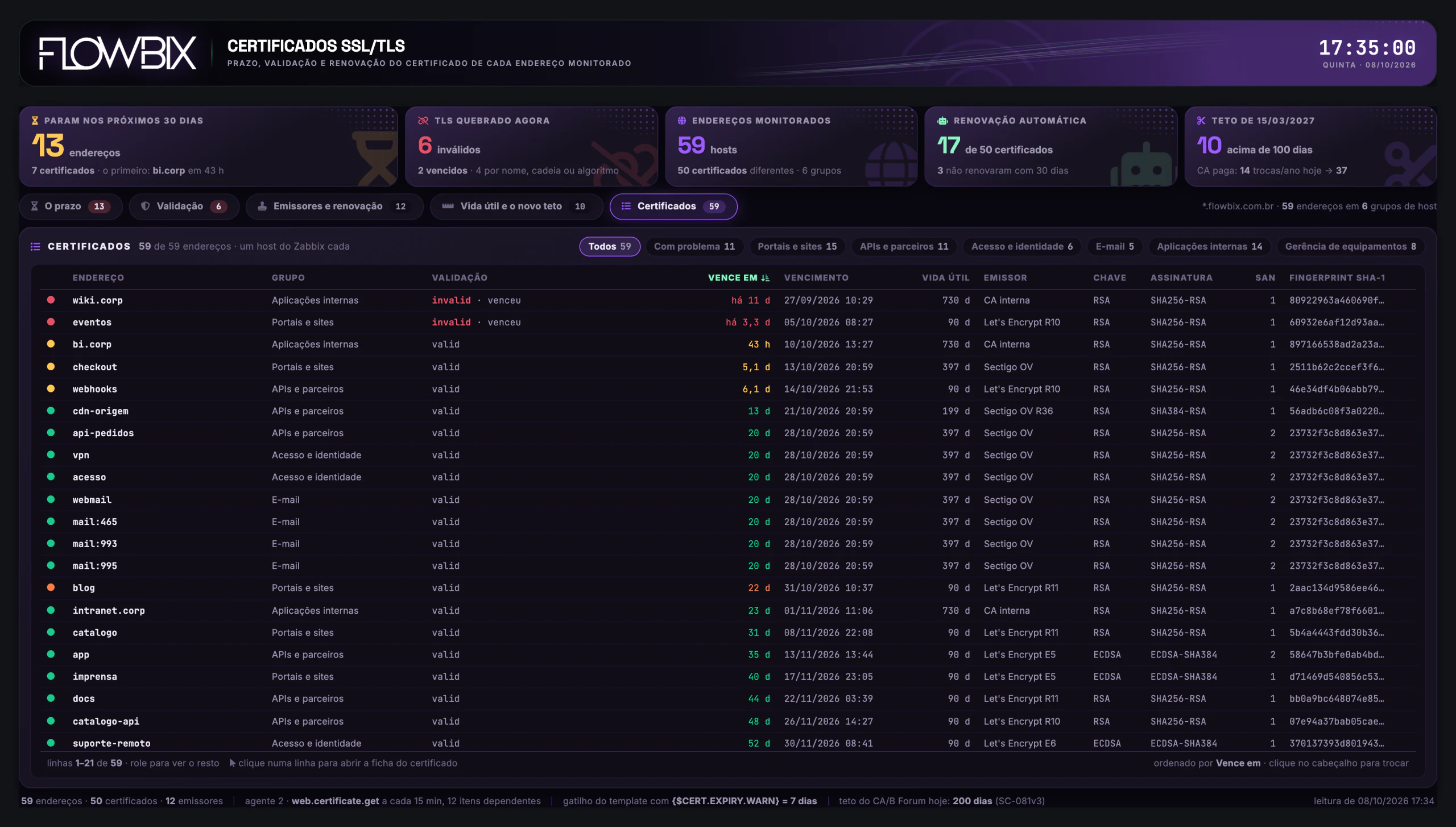
Task: Select the Com problema 11 filter chip
Action: 694,246
